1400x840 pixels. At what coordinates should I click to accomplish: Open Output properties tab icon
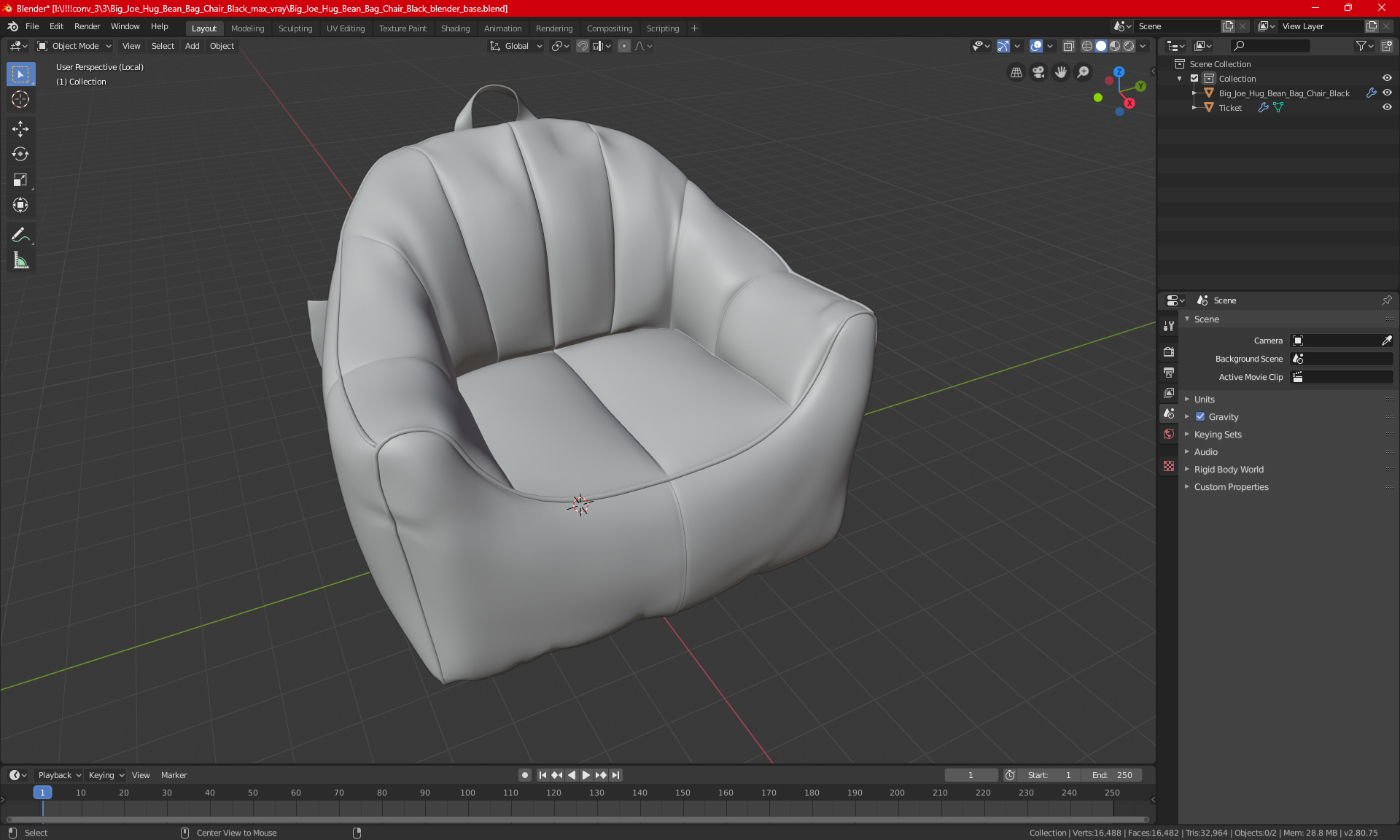(x=1169, y=373)
